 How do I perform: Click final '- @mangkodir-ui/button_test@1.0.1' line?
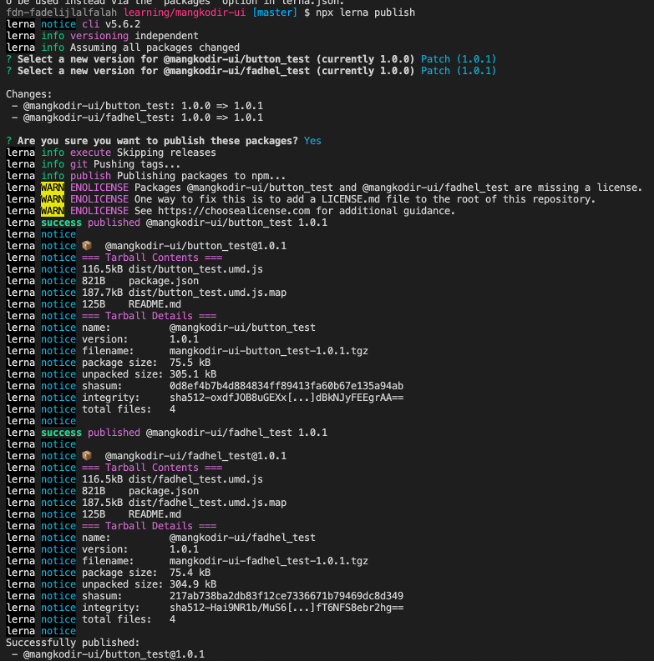[108, 654]
